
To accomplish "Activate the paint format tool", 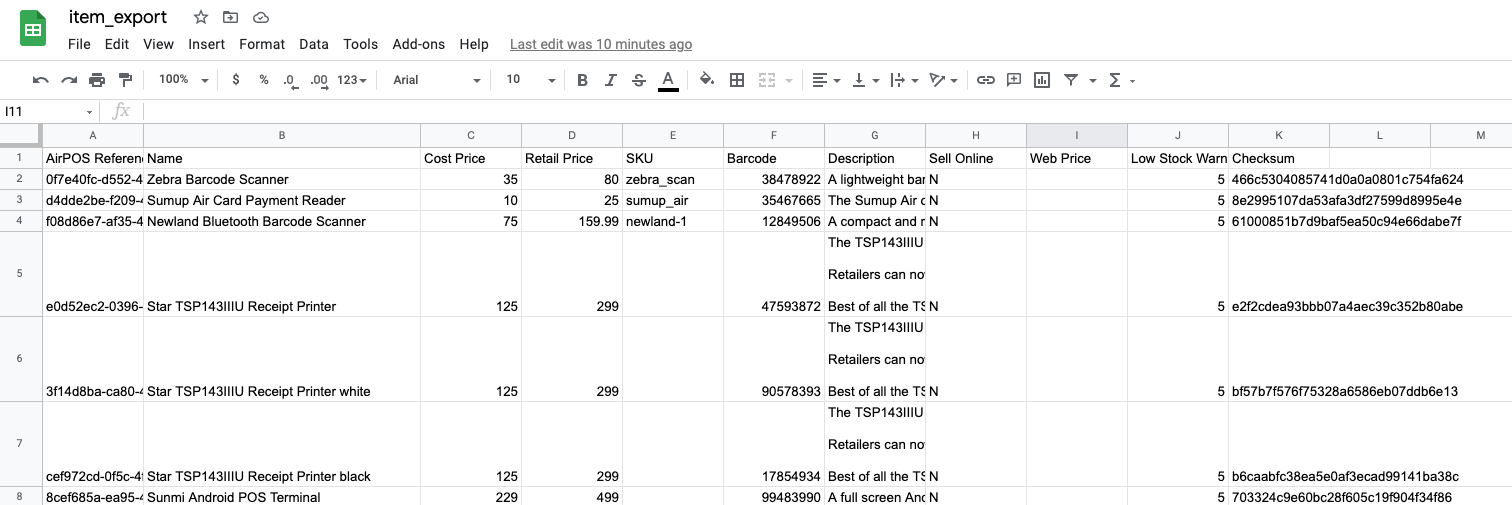I will (x=125, y=80).
